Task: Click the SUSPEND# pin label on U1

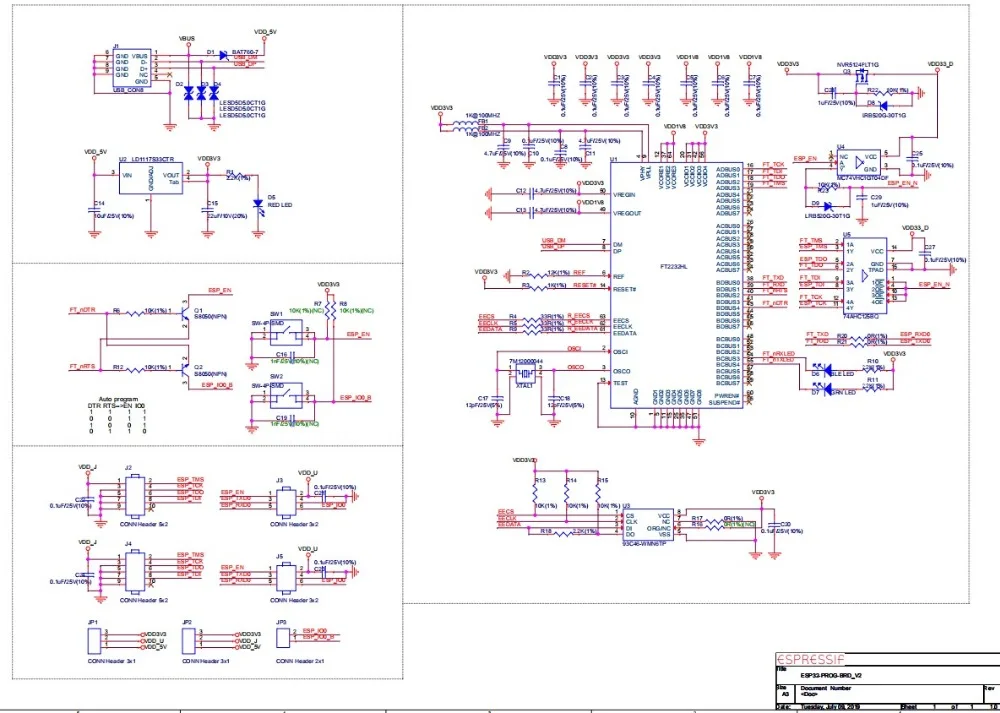Action: tap(726, 402)
